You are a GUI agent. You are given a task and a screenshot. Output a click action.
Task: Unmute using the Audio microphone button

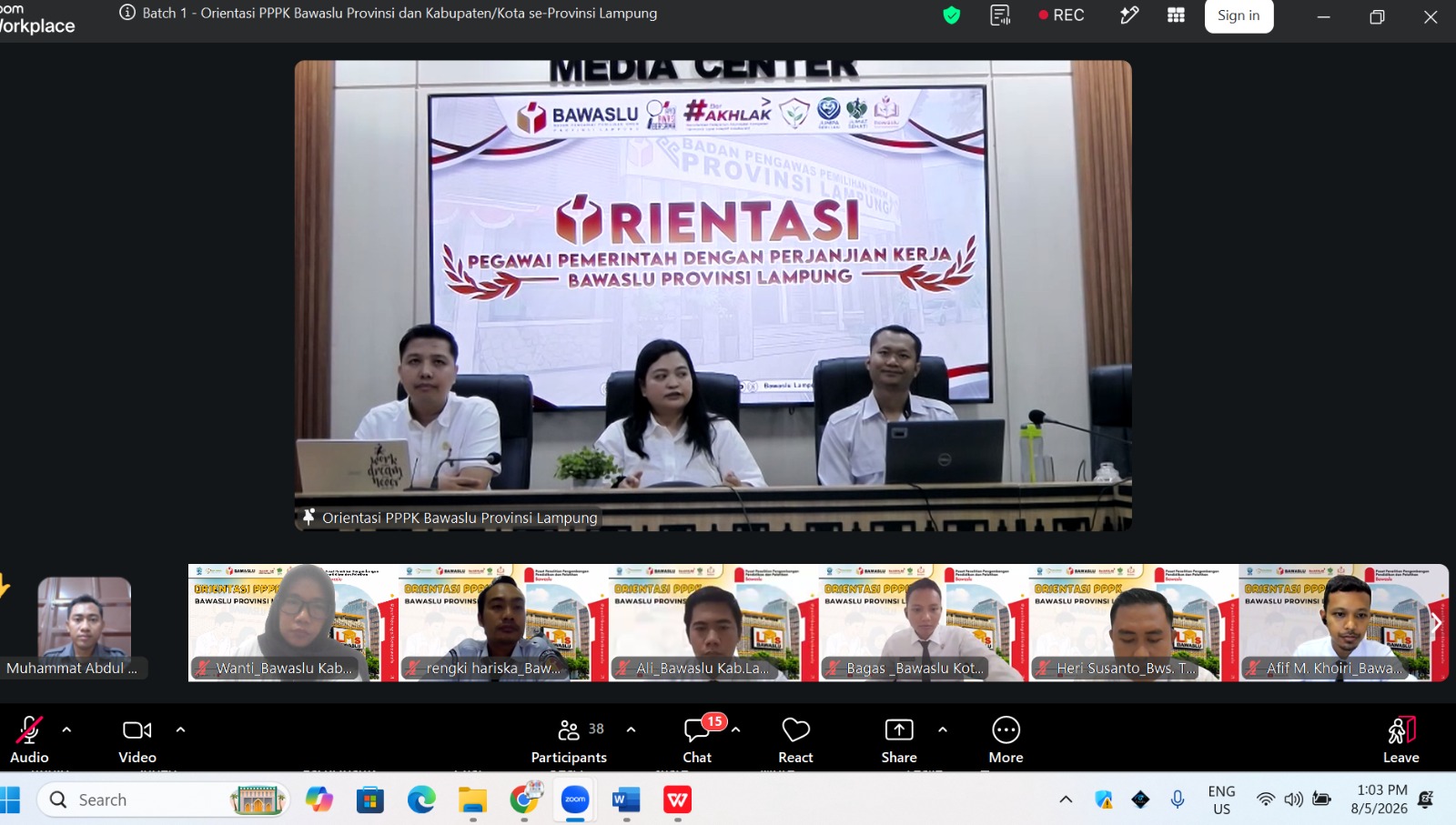tap(29, 739)
